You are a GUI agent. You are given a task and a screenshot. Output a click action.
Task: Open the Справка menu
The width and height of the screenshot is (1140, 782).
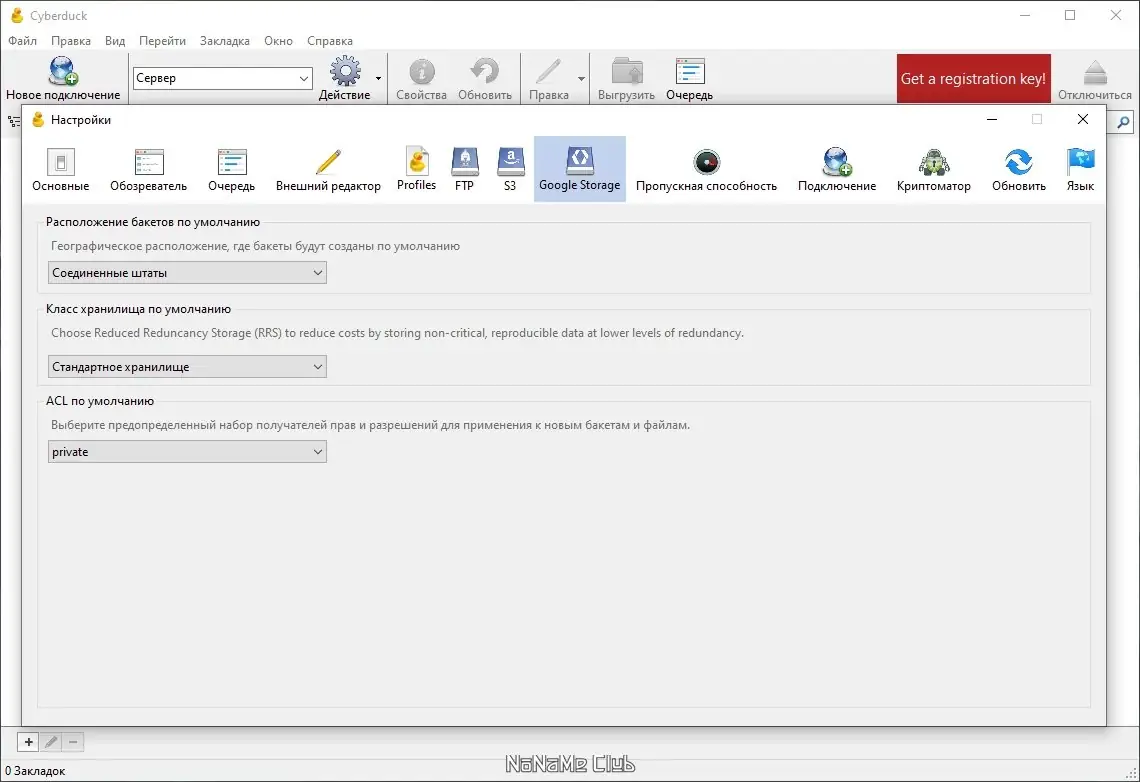click(329, 41)
